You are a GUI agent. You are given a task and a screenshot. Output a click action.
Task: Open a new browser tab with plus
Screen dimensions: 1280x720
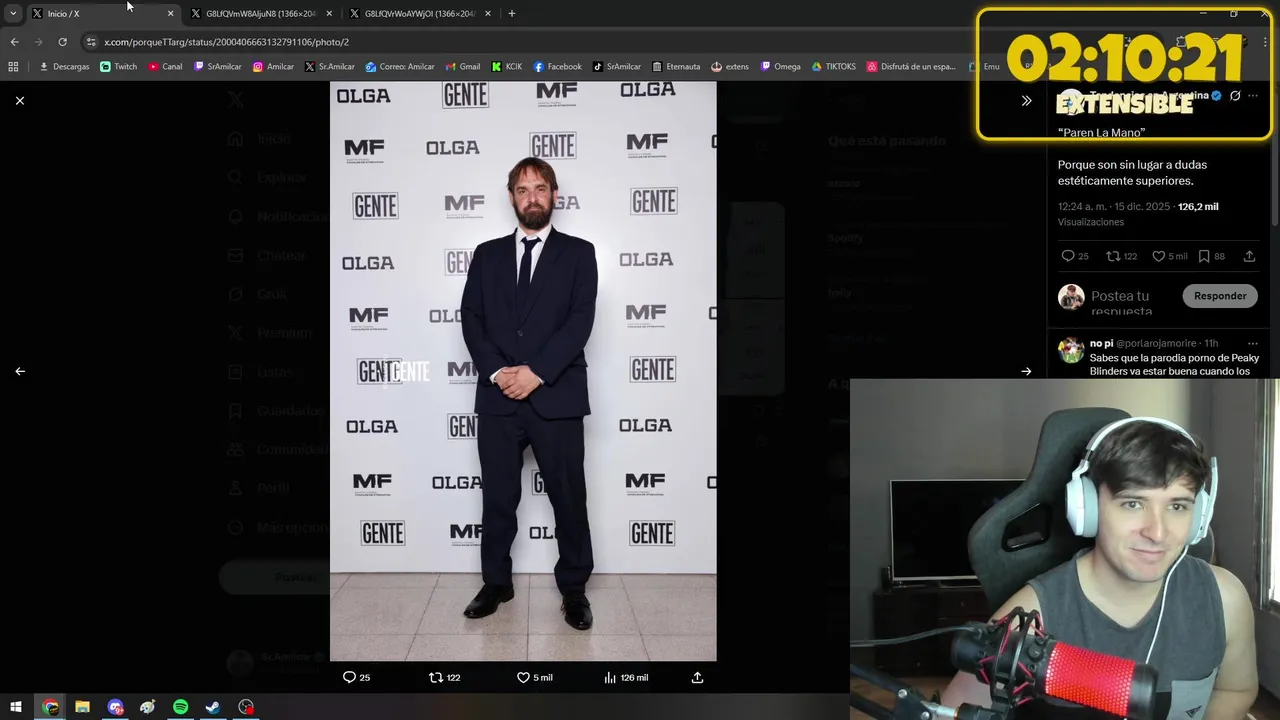511,13
